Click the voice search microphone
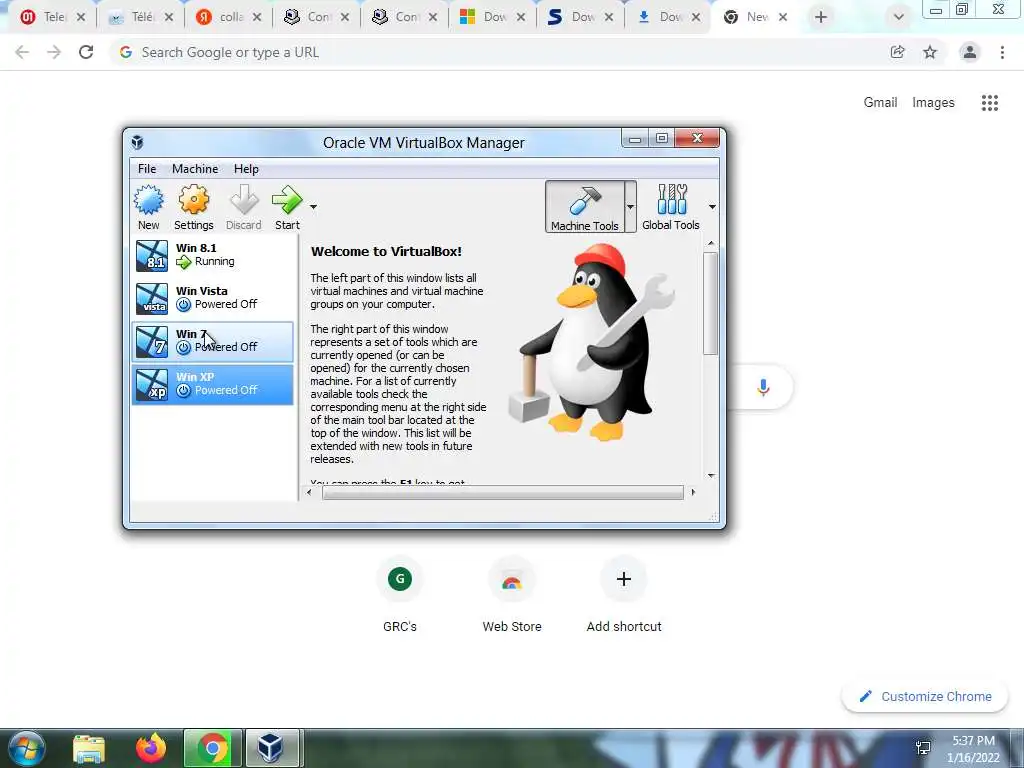Image resolution: width=1024 pixels, height=768 pixels. [763, 387]
